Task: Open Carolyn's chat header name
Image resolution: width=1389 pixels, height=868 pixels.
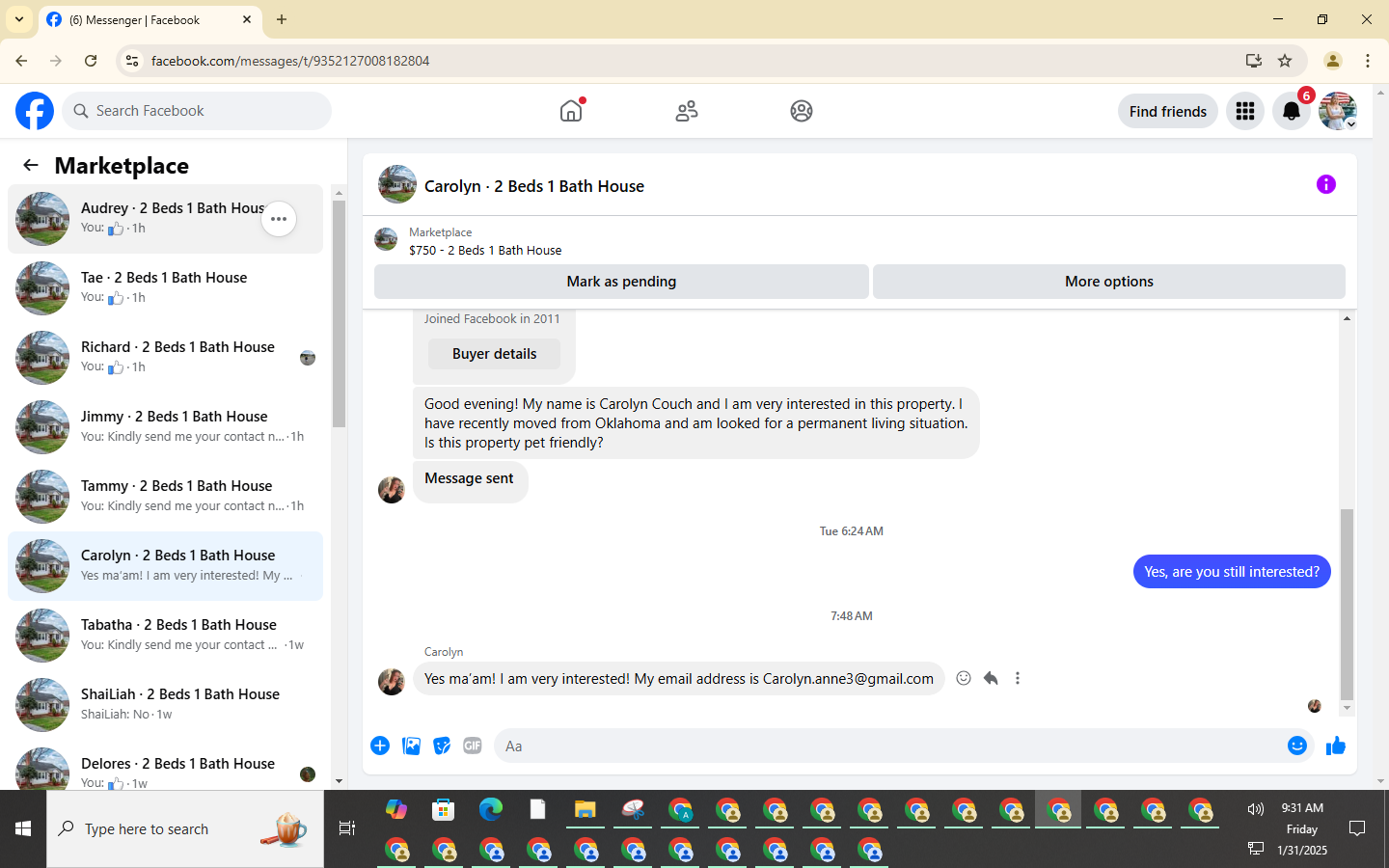Action: (x=534, y=186)
